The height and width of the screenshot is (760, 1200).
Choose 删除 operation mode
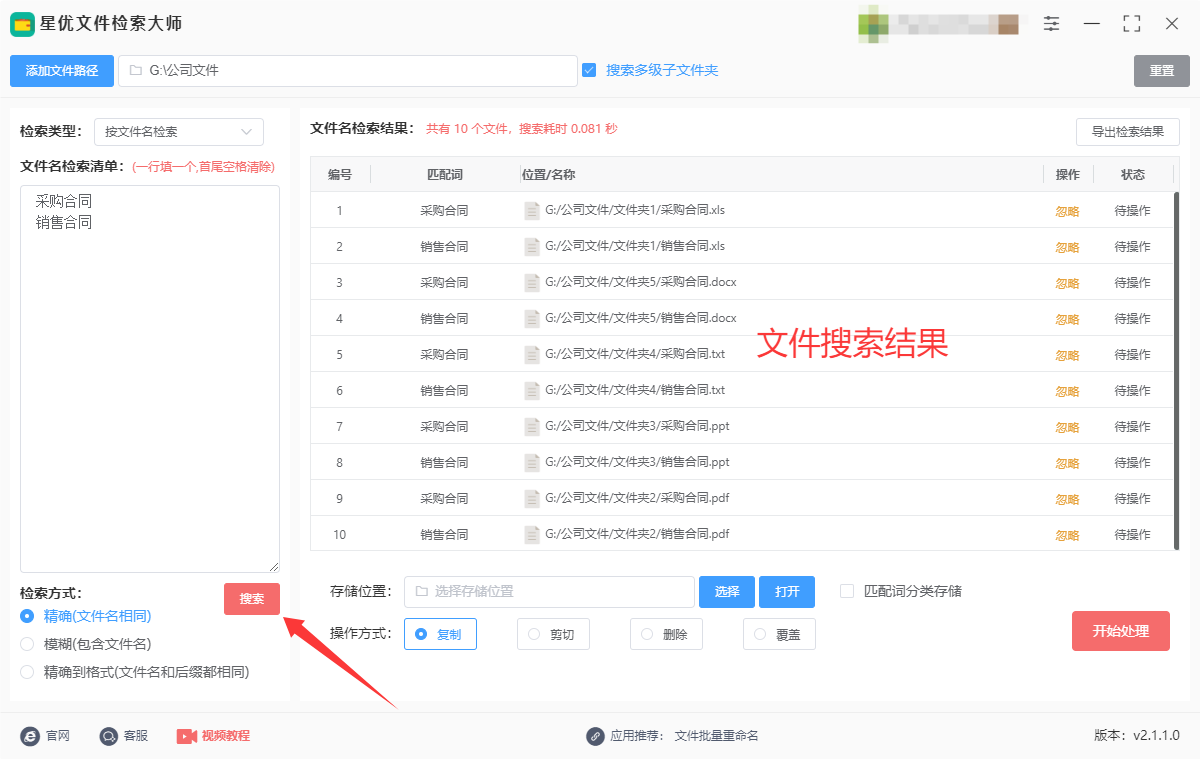tap(666, 634)
